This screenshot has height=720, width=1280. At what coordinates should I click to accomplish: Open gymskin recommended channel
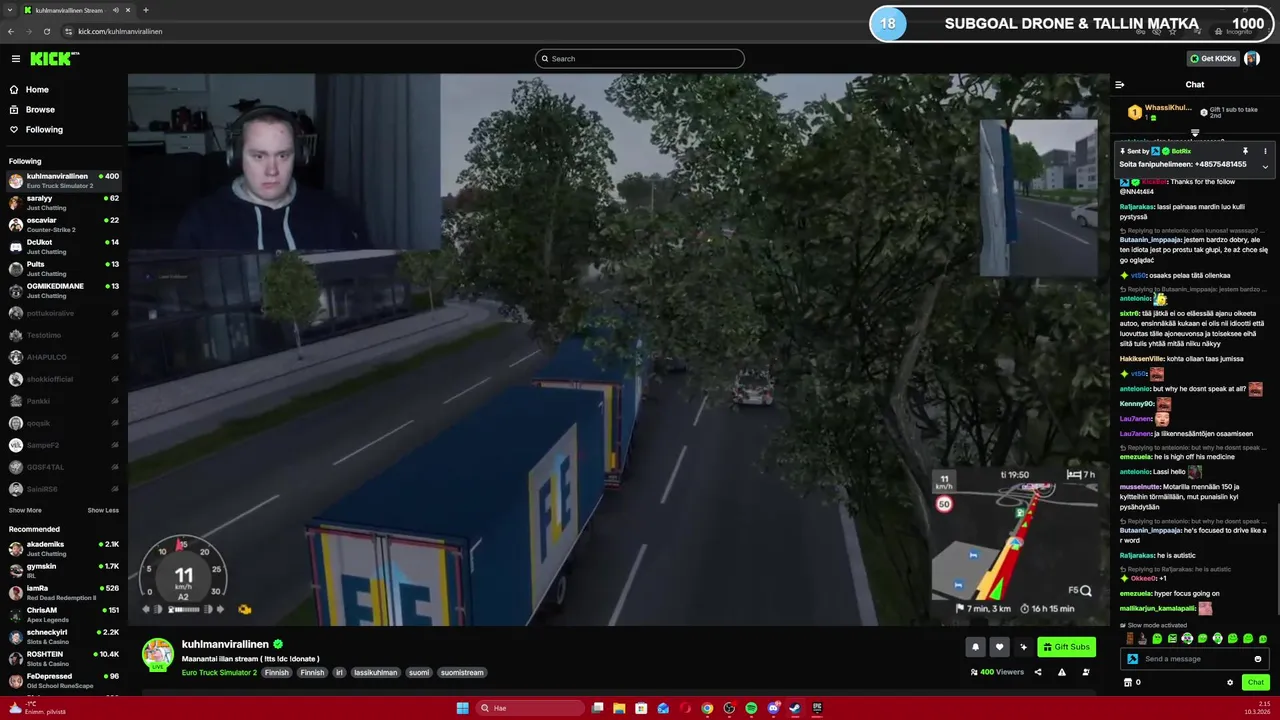pos(64,570)
